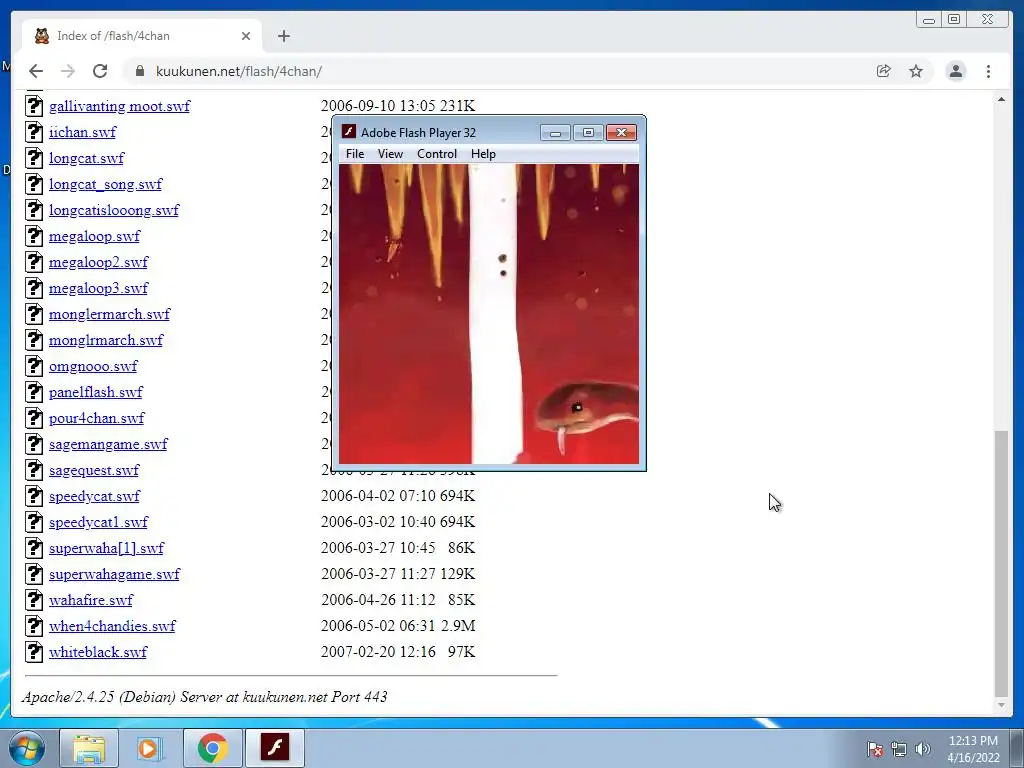
Task: Open megaloop.swf file link
Action: (95, 236)
